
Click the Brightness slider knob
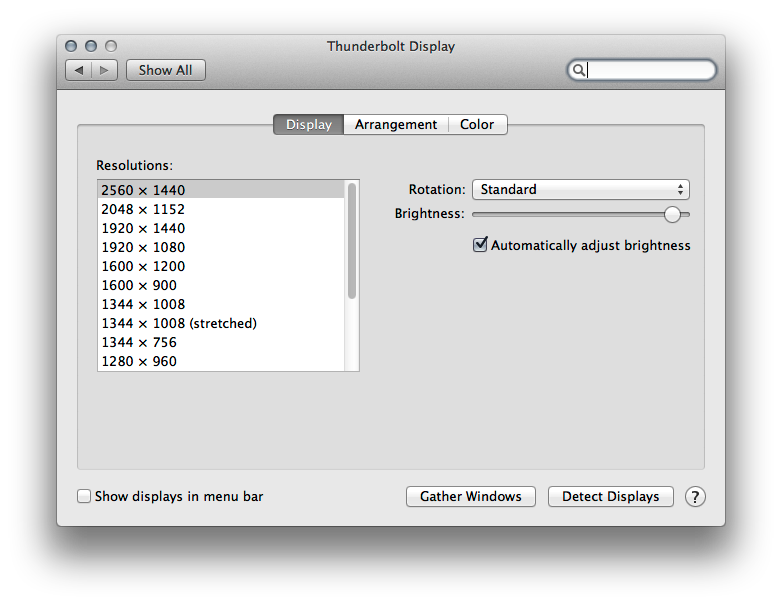point(672,214)
